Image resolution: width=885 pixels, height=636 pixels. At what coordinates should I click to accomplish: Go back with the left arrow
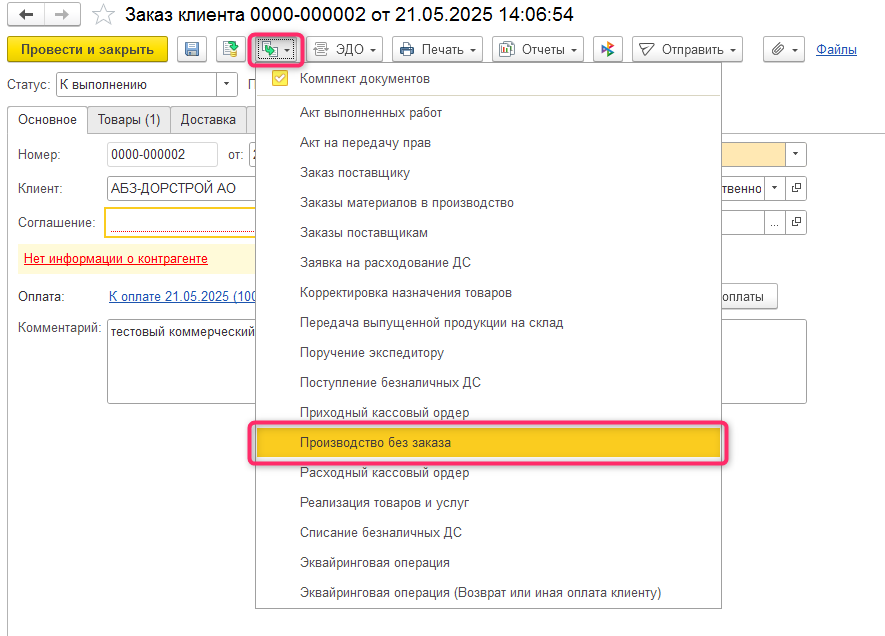25,15
